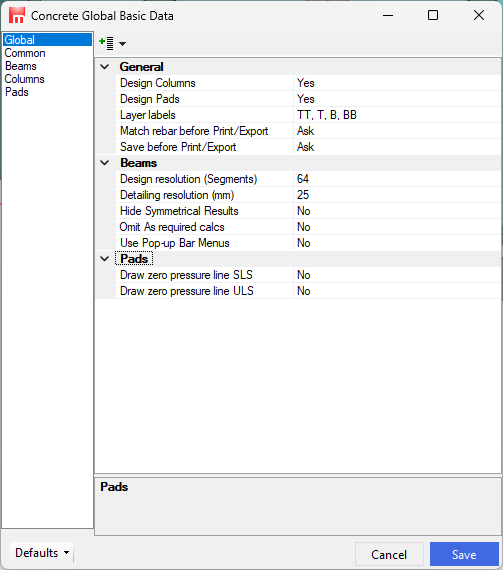Collapse the Pads section chevron
The height and width of the screenshot is (570, 503).
105,259
